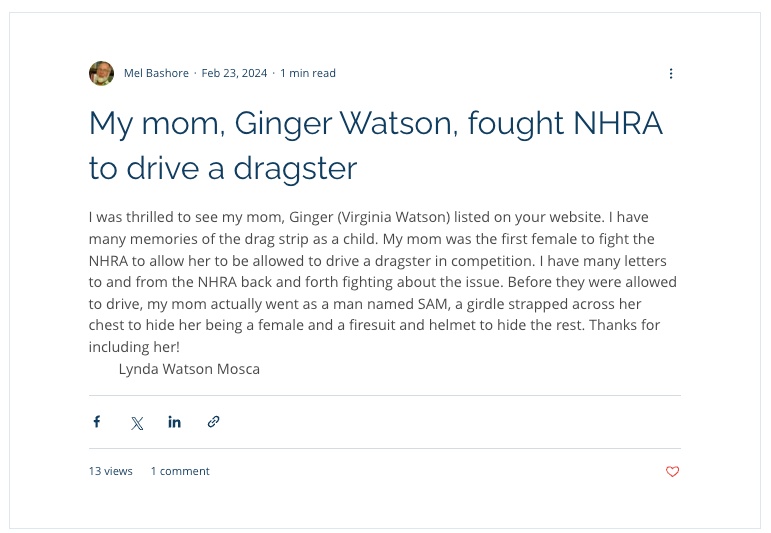Like the post with the heart icon
Viewport: 771px width, 533px height.
672,472
